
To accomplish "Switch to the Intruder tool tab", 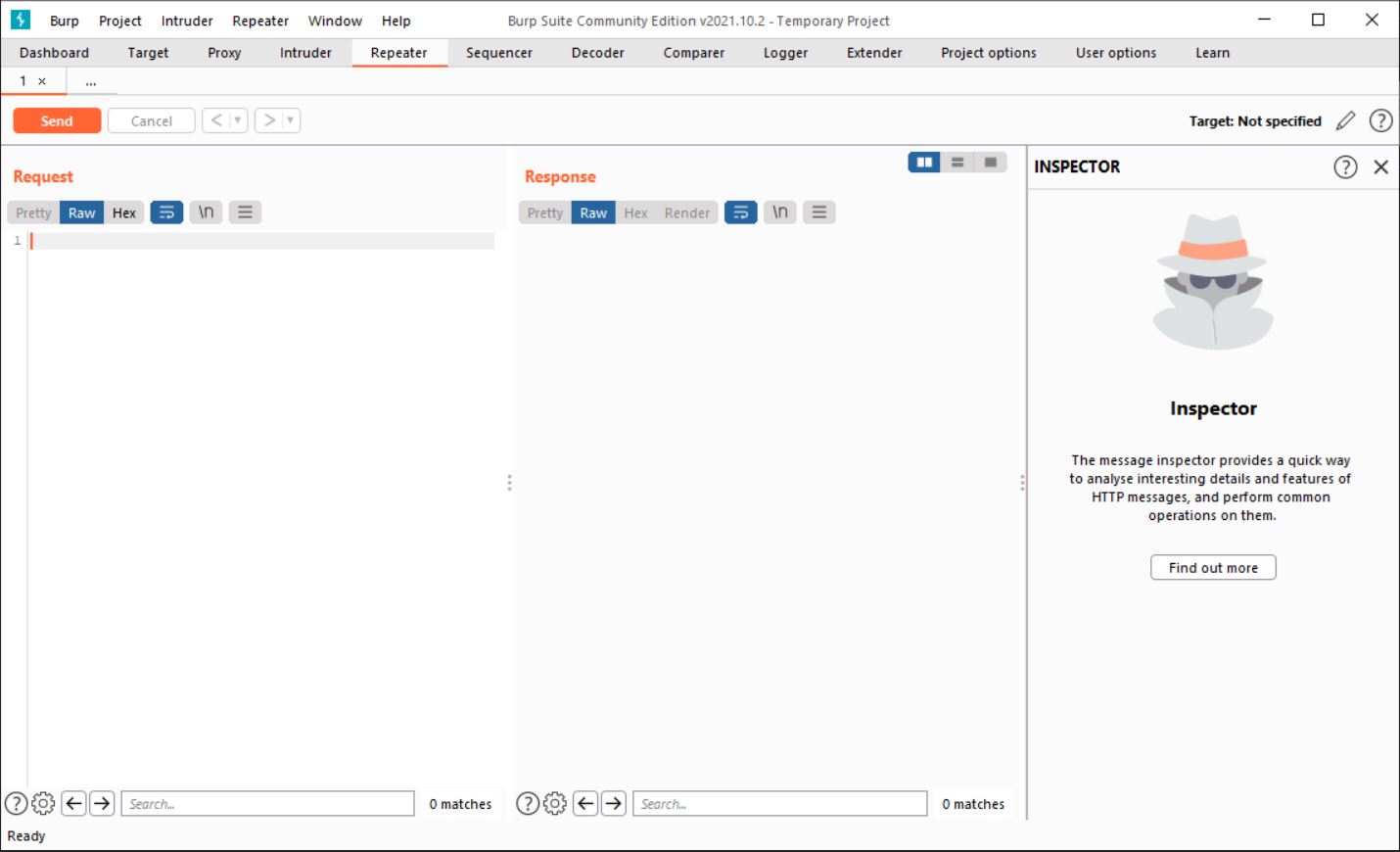I will 305,53.
